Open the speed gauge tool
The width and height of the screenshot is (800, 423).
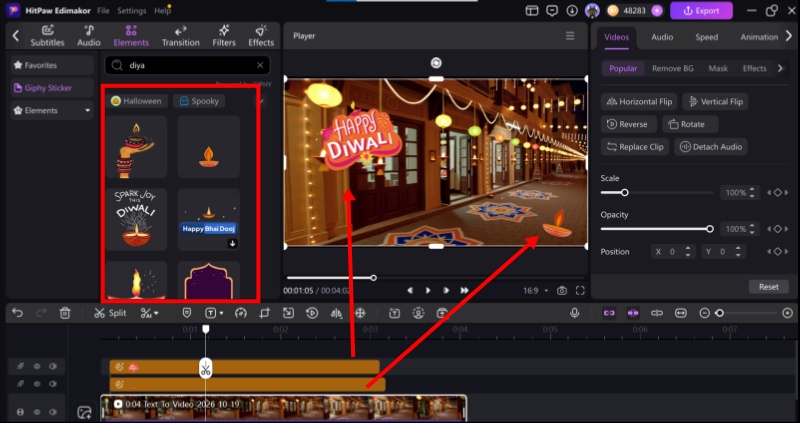pyautogui.click(x=240, y=313)
